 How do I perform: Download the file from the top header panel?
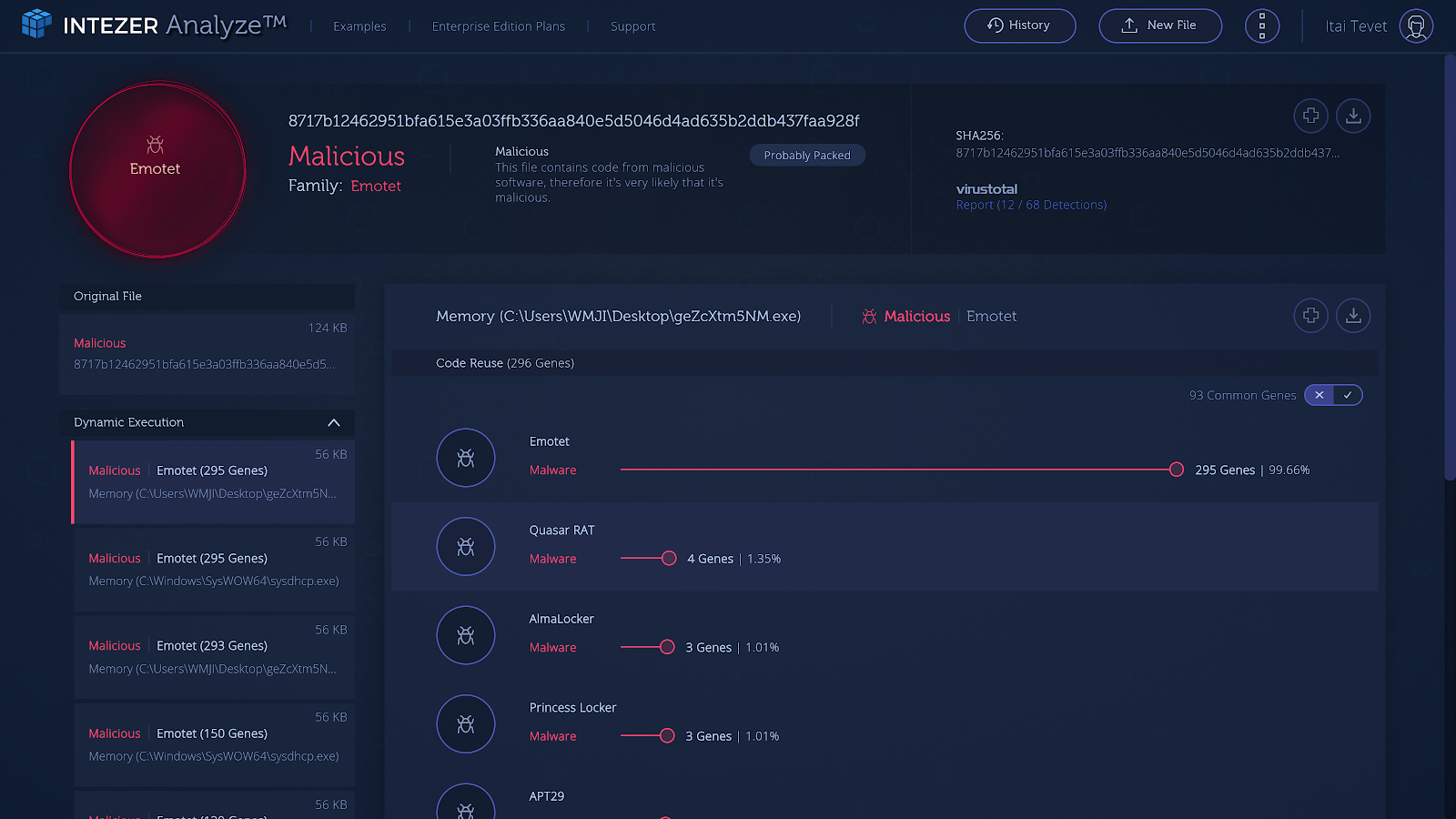pyautogui.click(x=1353, y=116)
